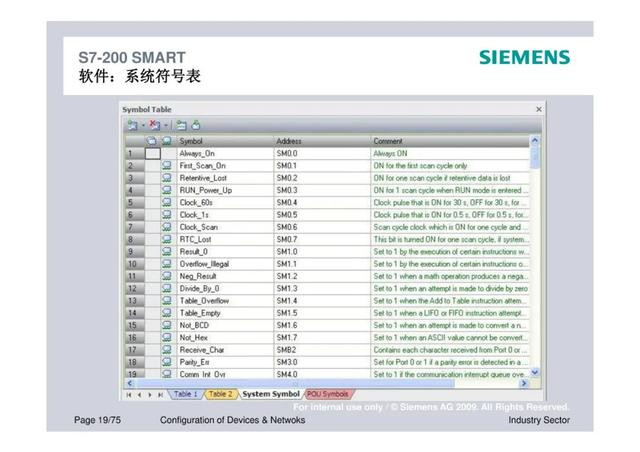Close the Symbol Table panel
This screenshot has width=640, height=452.
539,109
